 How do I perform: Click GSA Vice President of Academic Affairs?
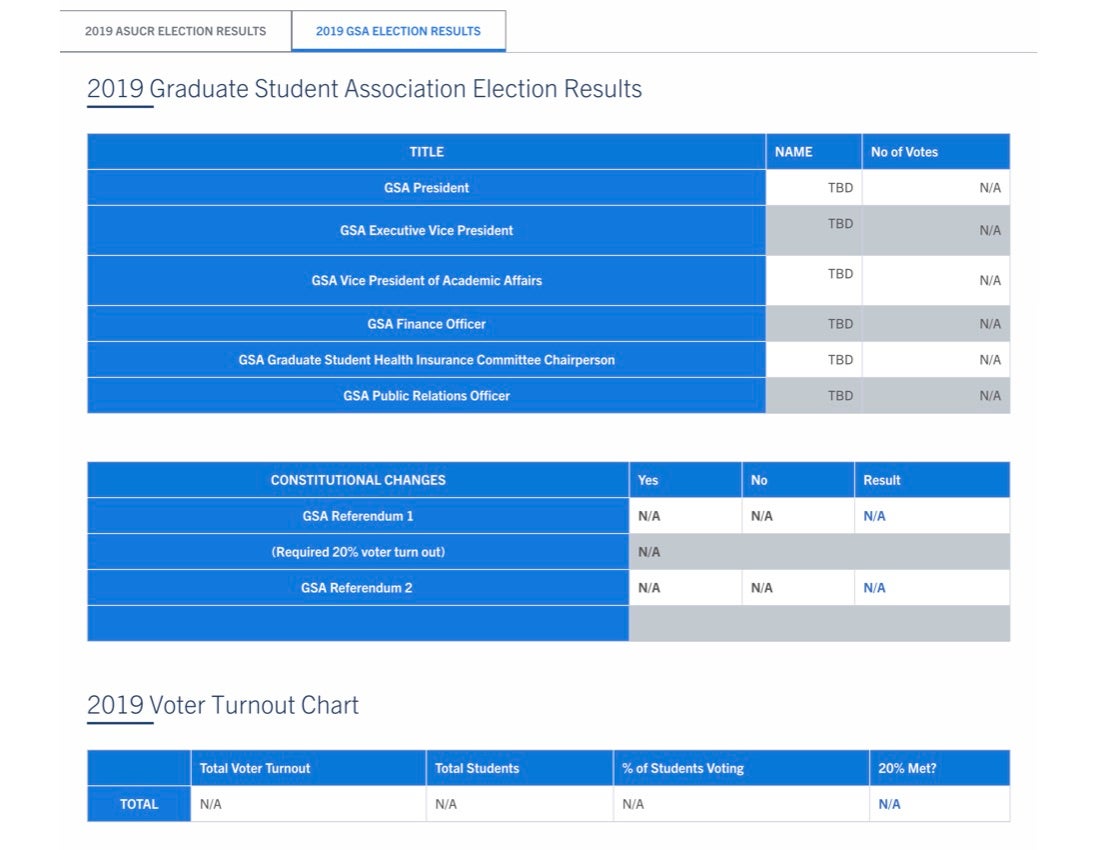click(426, 281)
